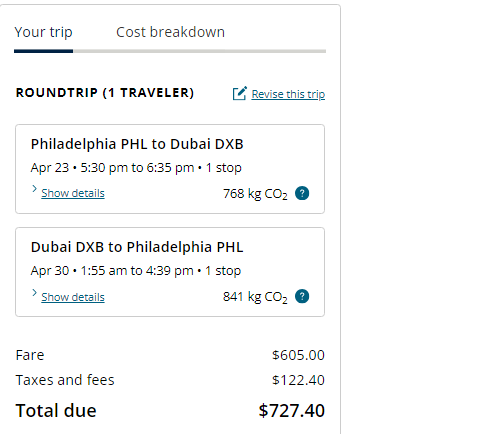
Task: Click the 841 kg CO2 emissions text
Action: pos(255,297)
